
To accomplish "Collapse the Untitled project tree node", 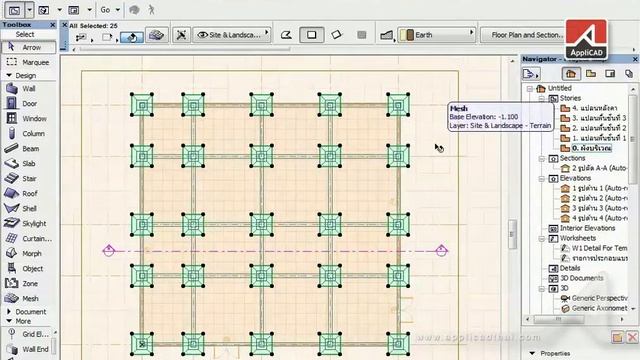I will 530,89.
